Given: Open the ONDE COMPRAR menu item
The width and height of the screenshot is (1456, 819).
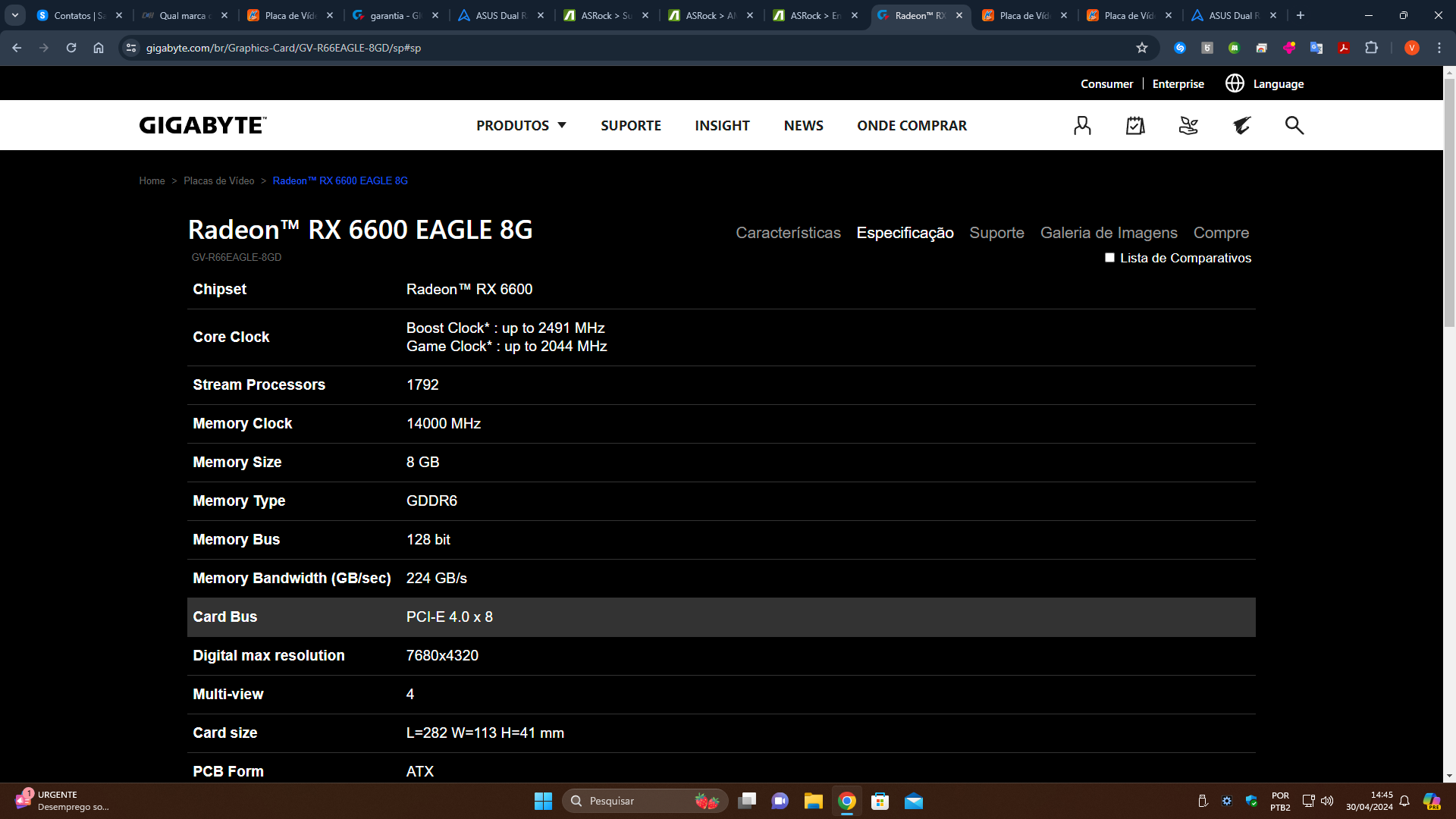Looking at the screenshot, I should click(912, 125).
